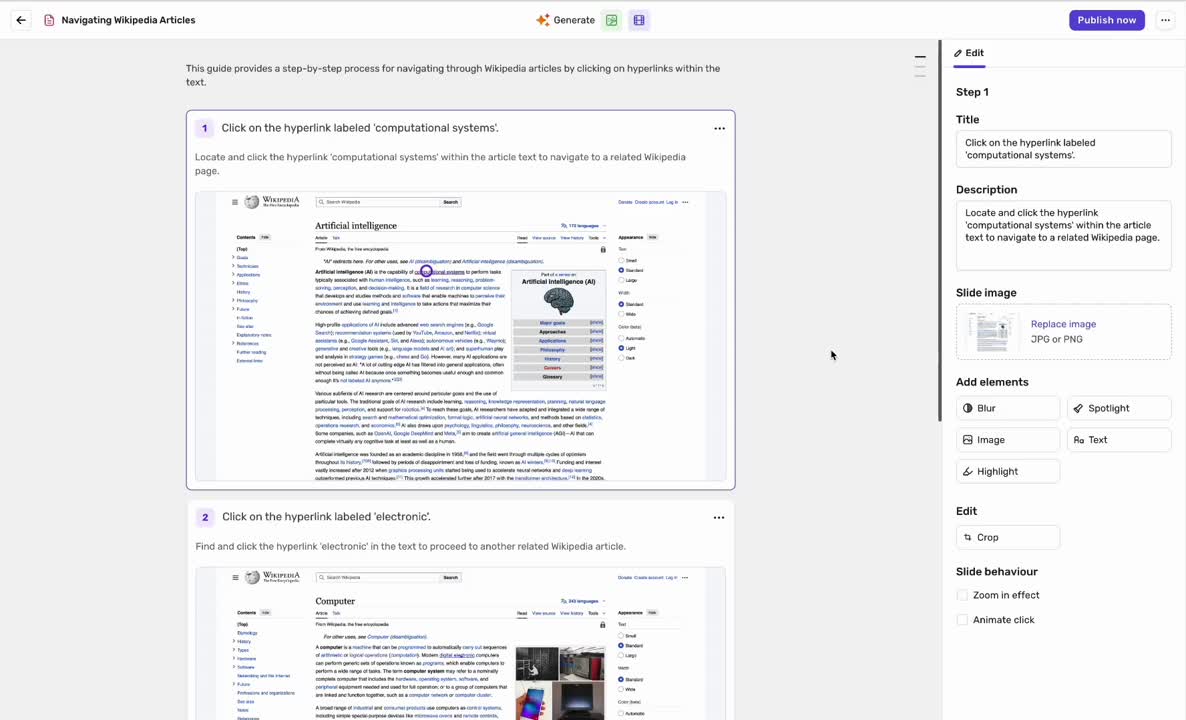The height and width of the screenshot is (720, 1186).
Task: Click the guide title Navigating Wikipedia Articles
Action: pyautogui.click(x=129, y=20)
